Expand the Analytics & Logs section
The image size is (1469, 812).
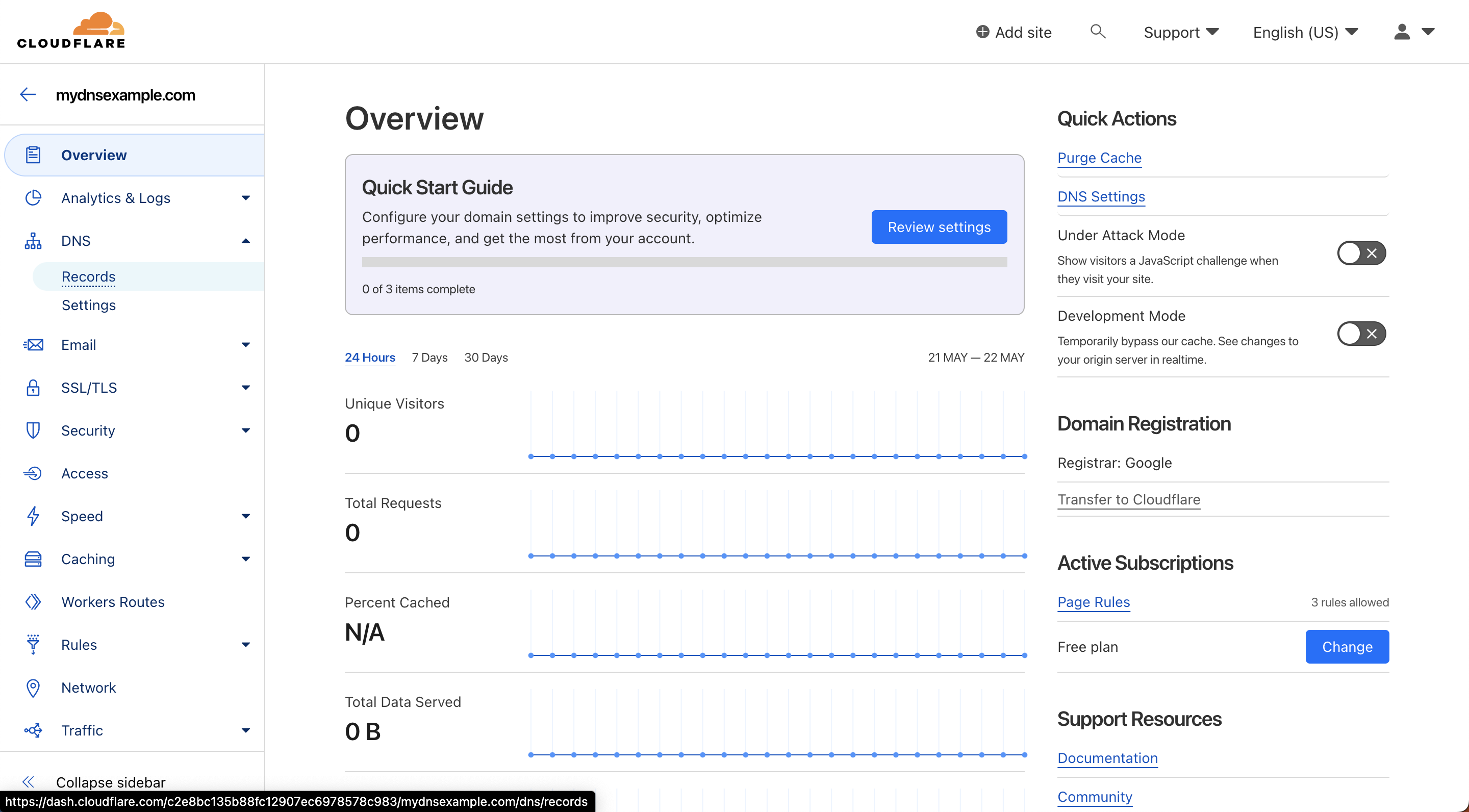(x=245, y=198)
